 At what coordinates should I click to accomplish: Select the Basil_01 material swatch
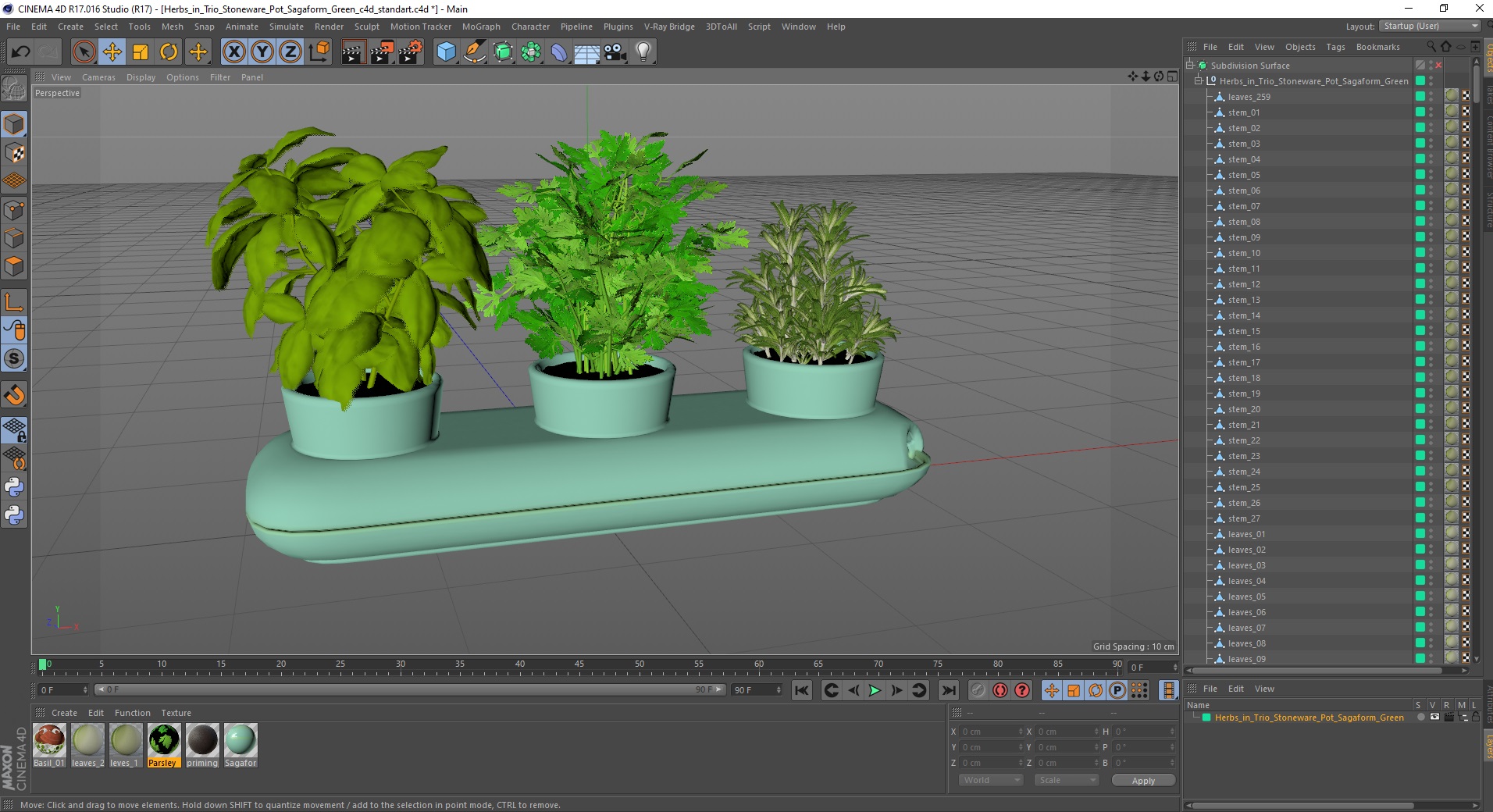(49, 746)
